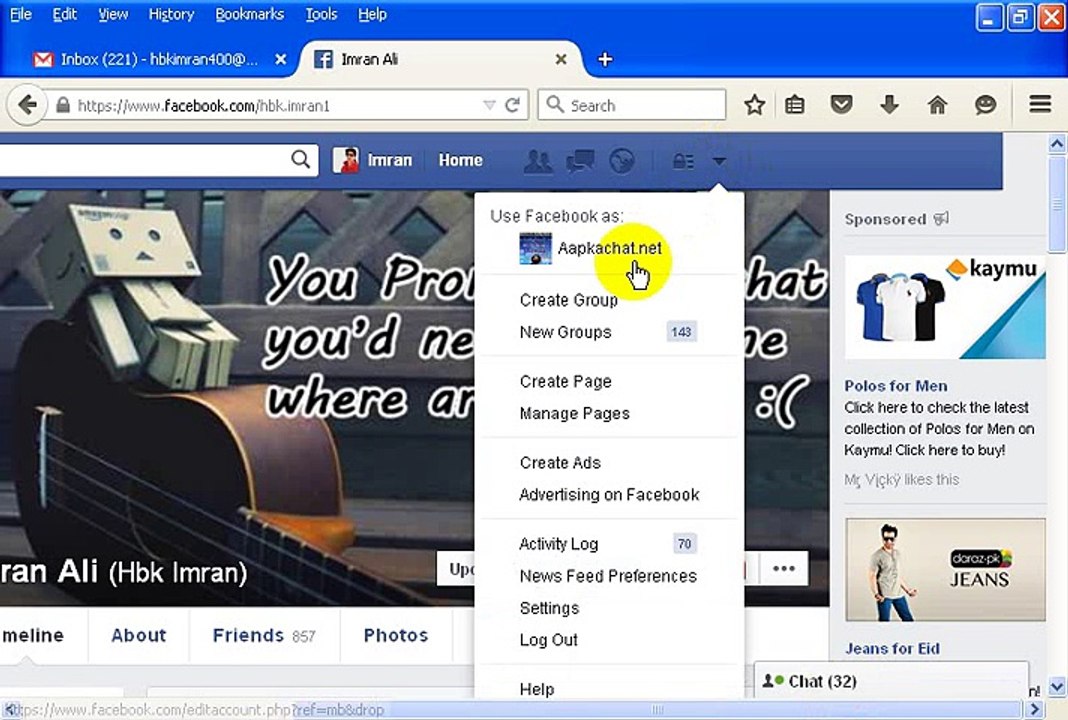Click the horizontal scrollbar right arrow
1068x720 pixels.
(1035, 709)
